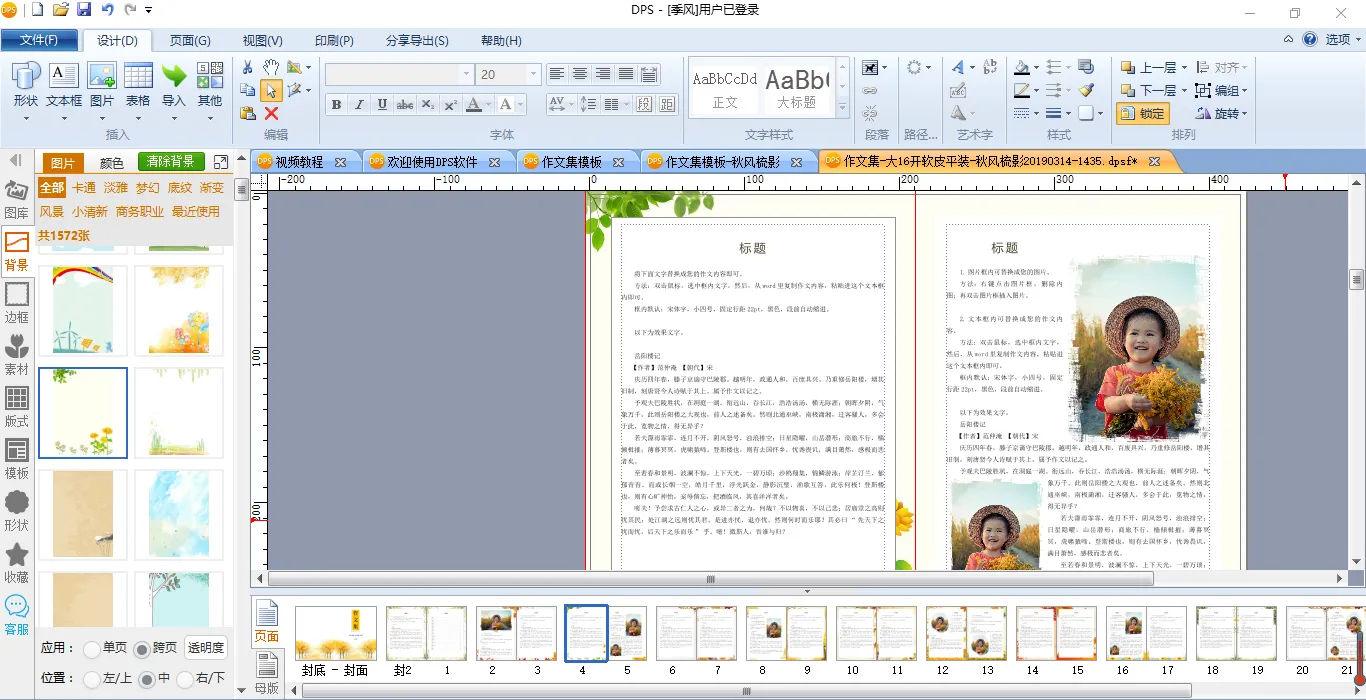The image size is (1366, 700).
Task: Click the 清除背景 clear background button
Action: coord(171,162)
